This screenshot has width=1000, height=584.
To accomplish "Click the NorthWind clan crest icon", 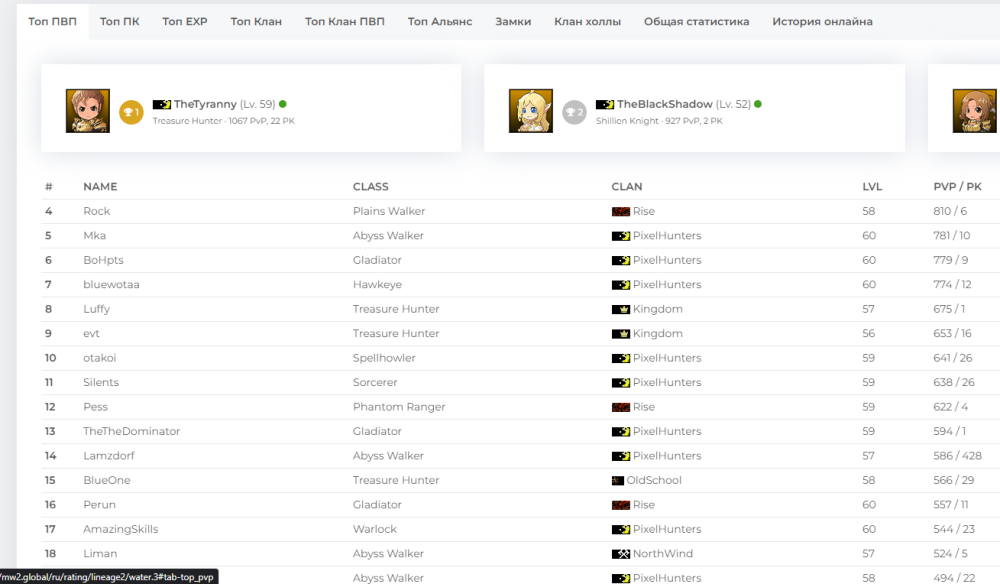I will tap(620, 554).
